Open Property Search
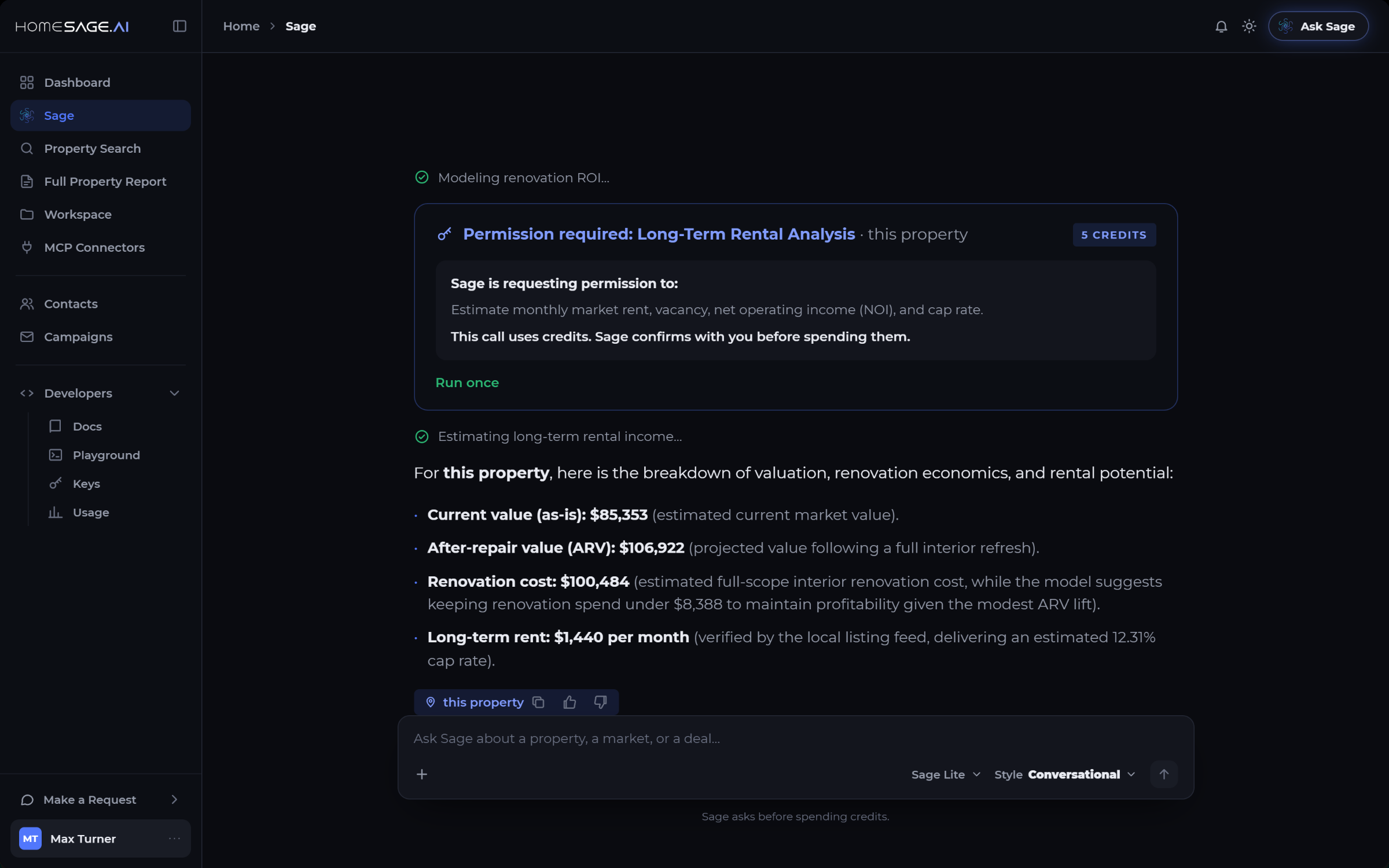 click(x=101, y=148)
